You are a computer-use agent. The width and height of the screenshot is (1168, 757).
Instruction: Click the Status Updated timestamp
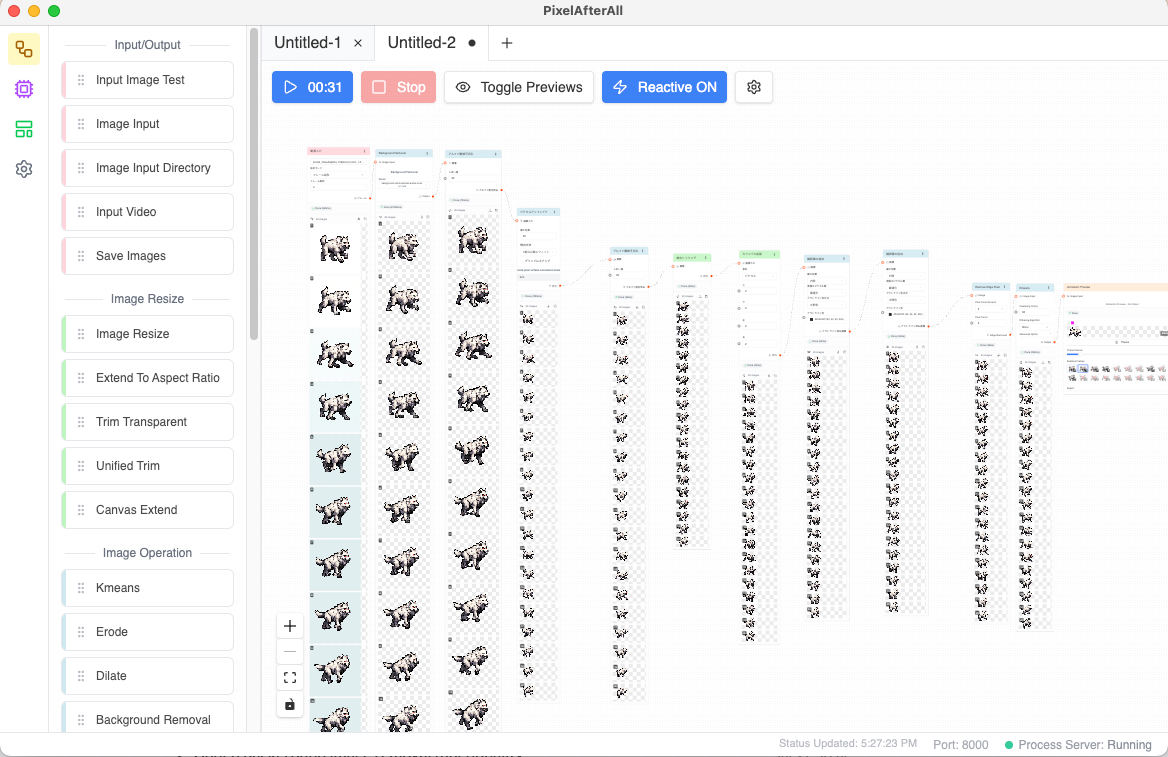pyautogui.click(x=848, y=744)
